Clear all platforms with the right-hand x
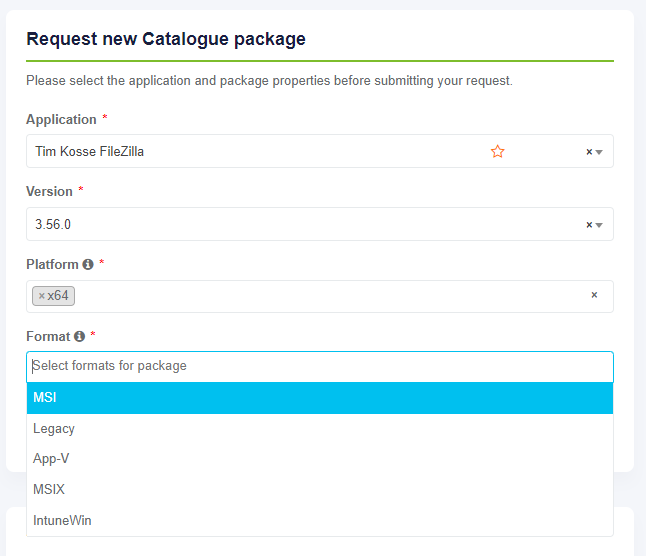The image size is (646, 556). (x=594, y=295)
